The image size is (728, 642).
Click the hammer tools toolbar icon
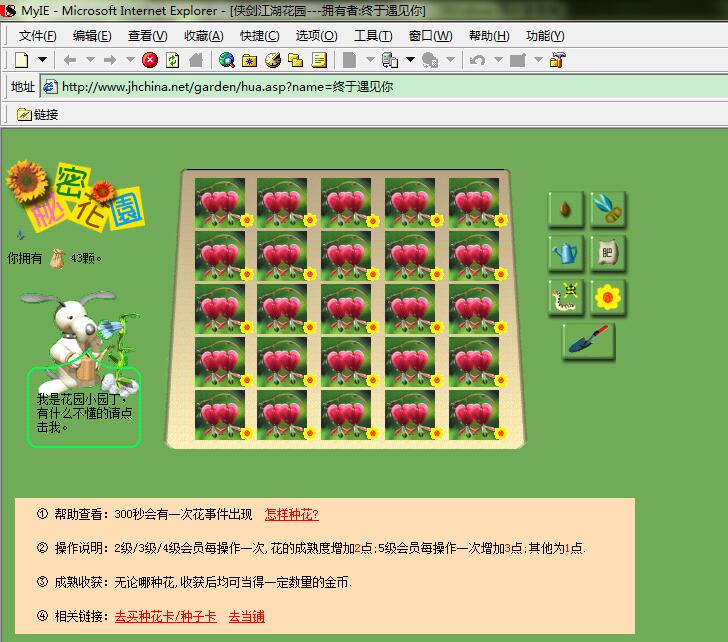558,60
